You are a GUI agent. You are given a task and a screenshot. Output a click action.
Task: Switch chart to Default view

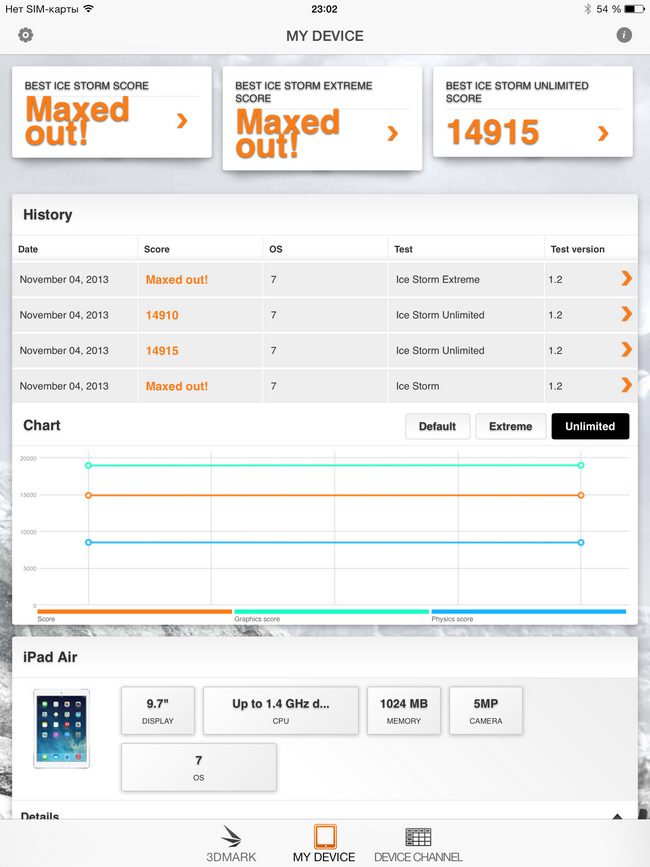pos(437,426)
